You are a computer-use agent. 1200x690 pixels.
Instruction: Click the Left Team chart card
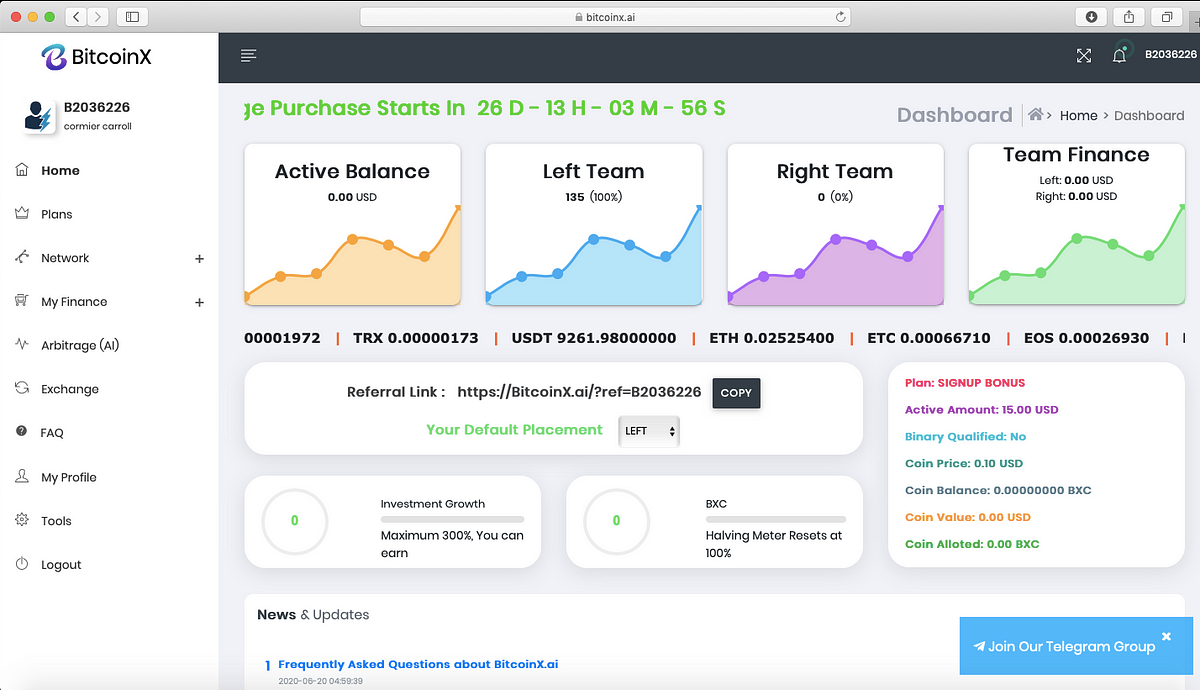(x=594, y=224)
